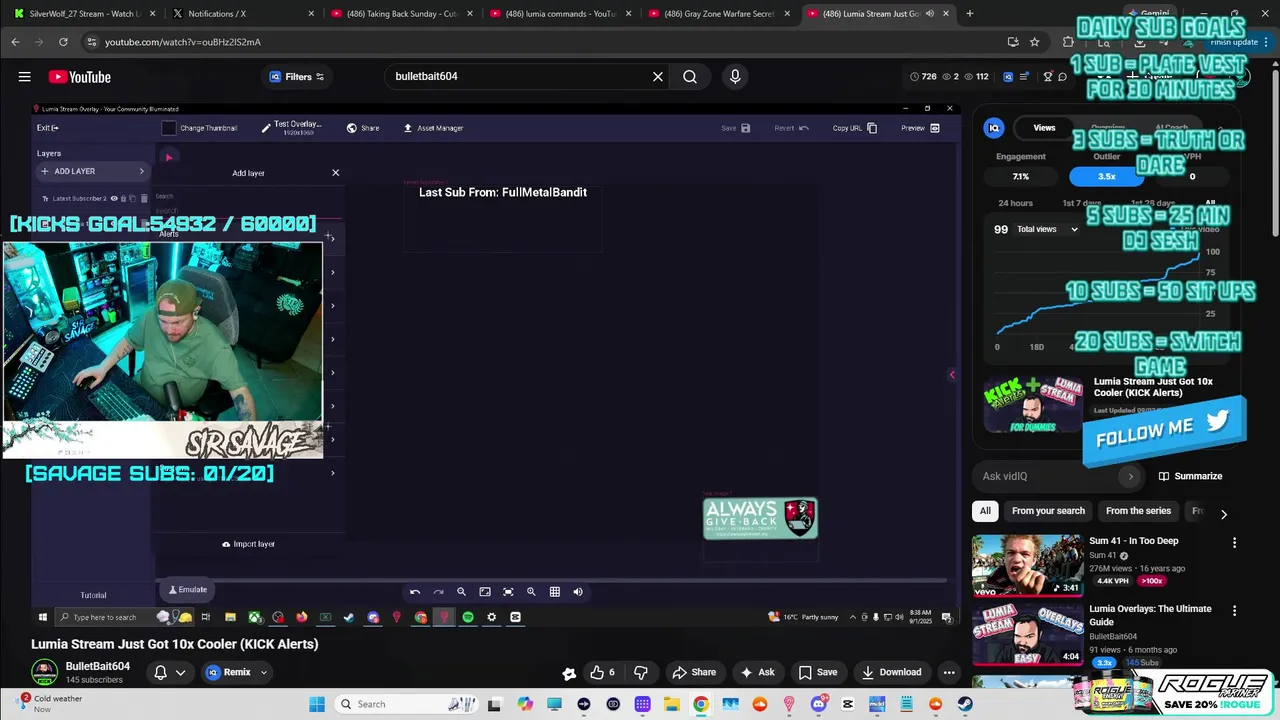Click Preview in the Lumia overlay editor
This screenshot has width=1280, height=720.
(x=920, y=128)
